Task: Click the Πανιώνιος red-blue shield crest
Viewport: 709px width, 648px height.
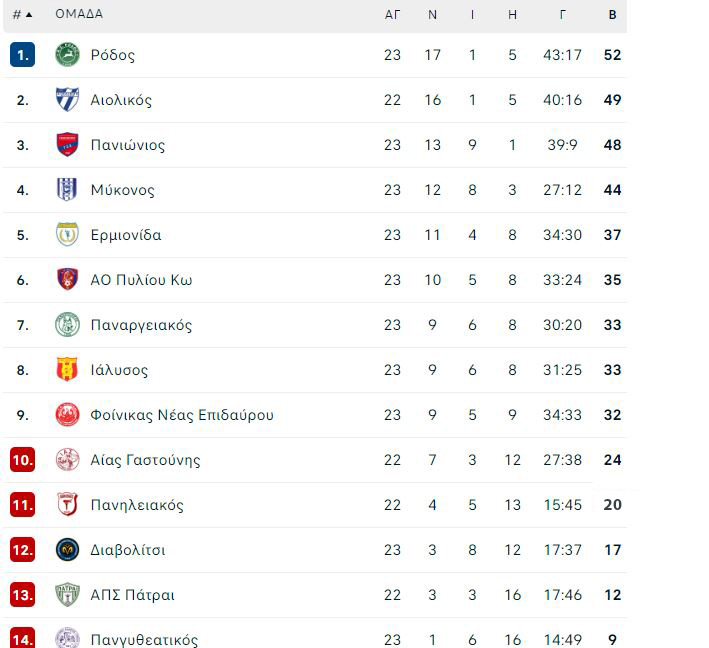Action: [x=67, y=145]
